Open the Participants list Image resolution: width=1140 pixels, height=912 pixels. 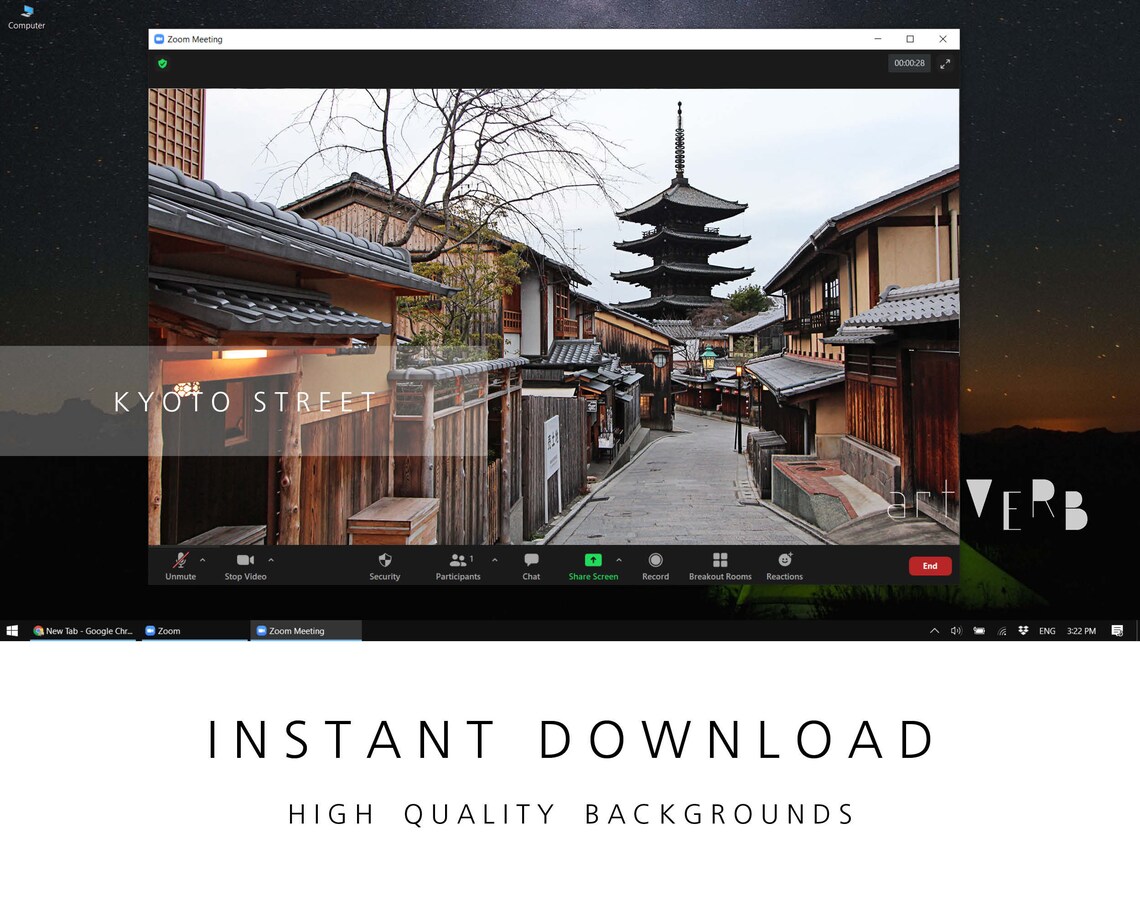(458, 560)
